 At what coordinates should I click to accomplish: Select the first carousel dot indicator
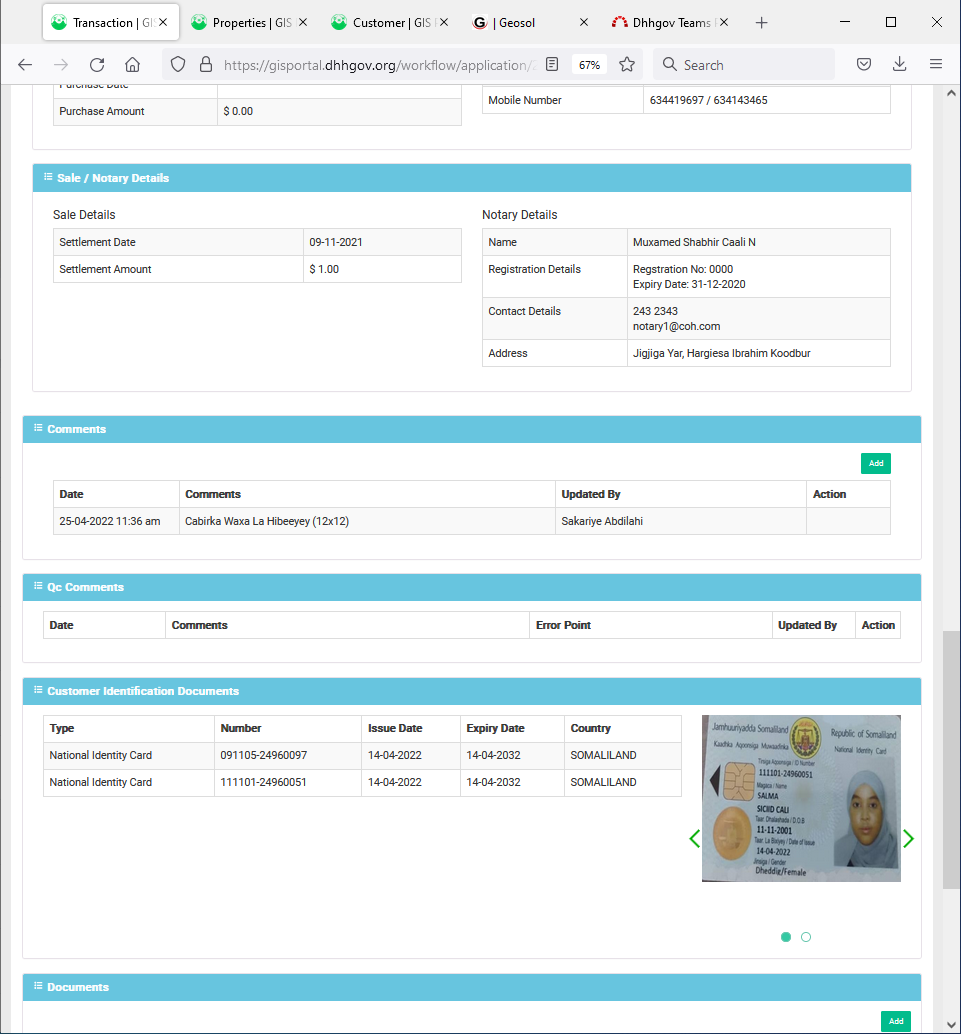coord(786,937)
